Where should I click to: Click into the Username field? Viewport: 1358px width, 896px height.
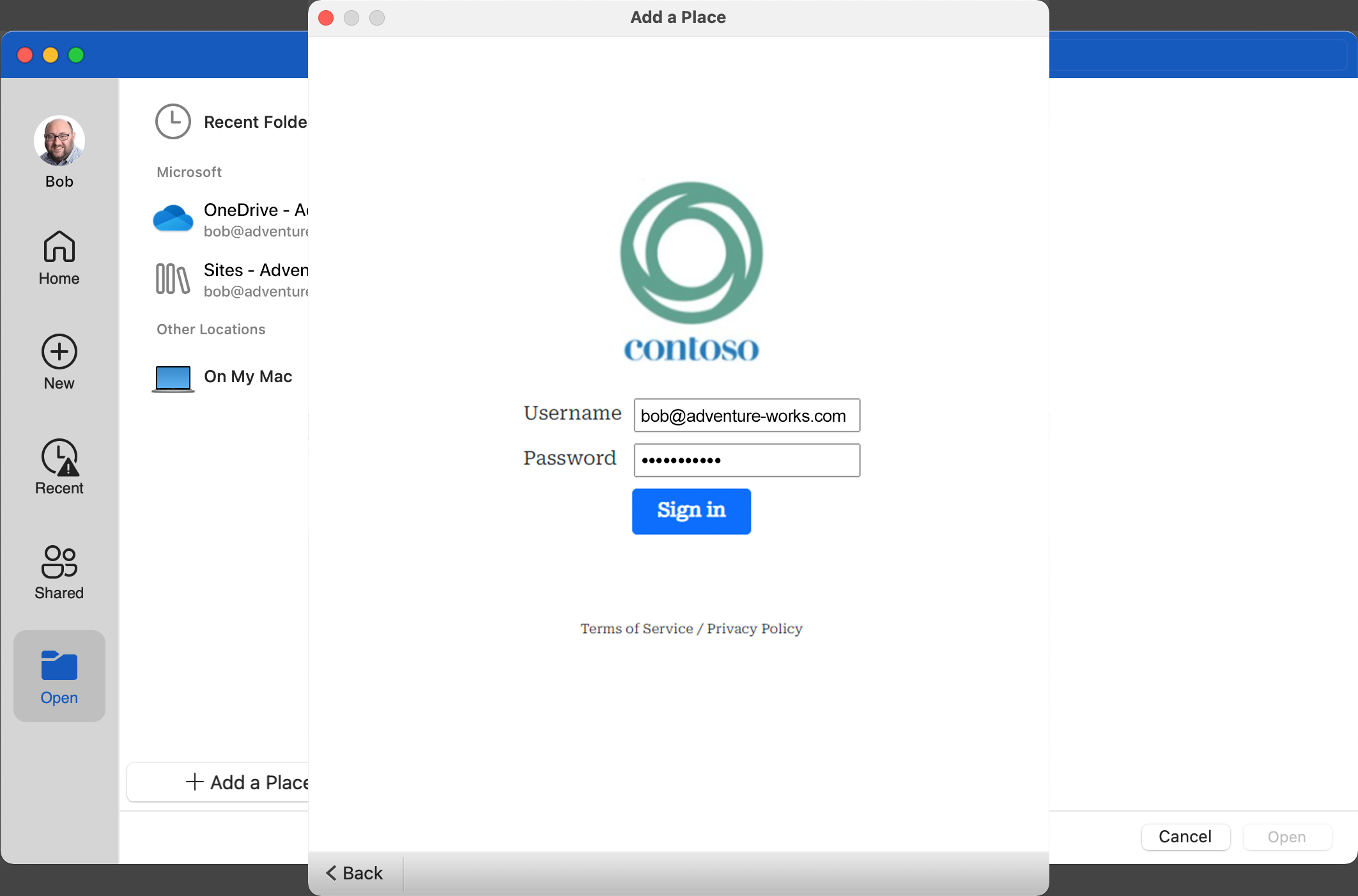click(x=746, y=415)
